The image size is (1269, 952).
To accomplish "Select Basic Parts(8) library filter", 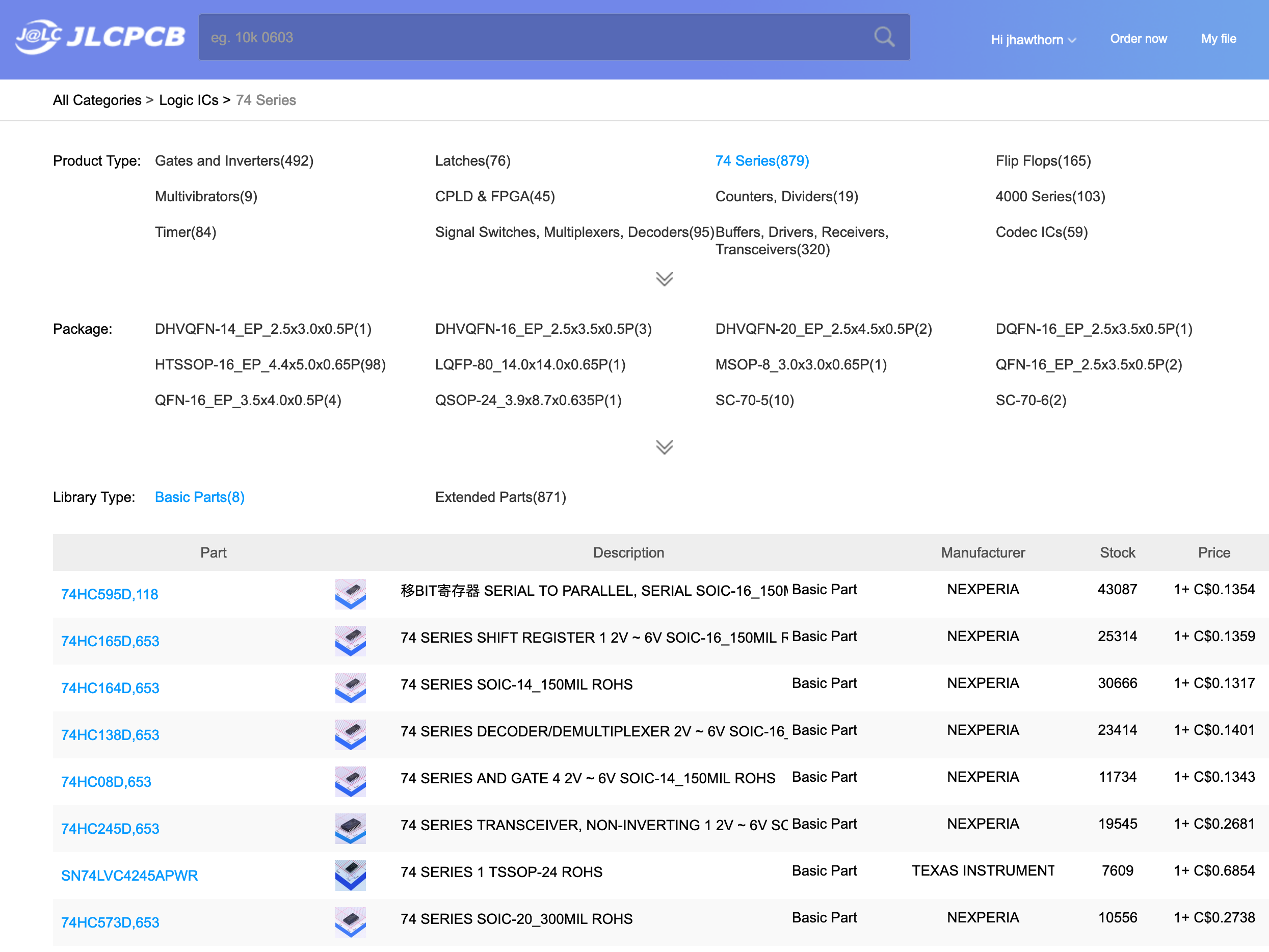I will tap(200, 497).
